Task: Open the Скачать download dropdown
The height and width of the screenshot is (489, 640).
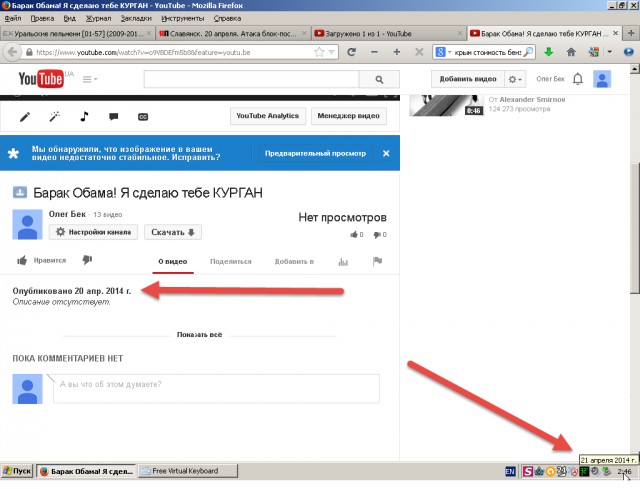Action: pos(173,232)
